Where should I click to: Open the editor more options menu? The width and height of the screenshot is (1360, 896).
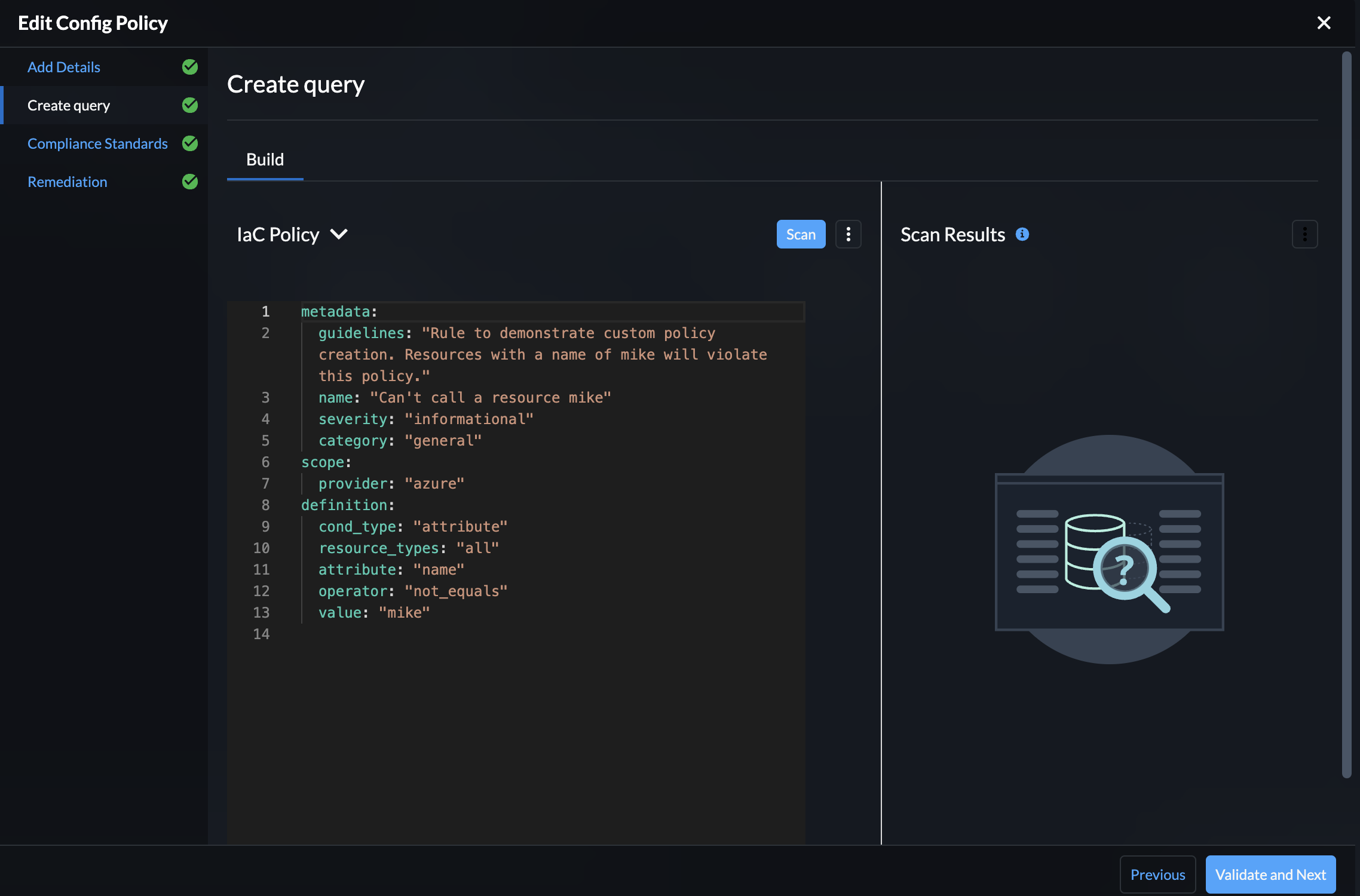pos(849,234)
